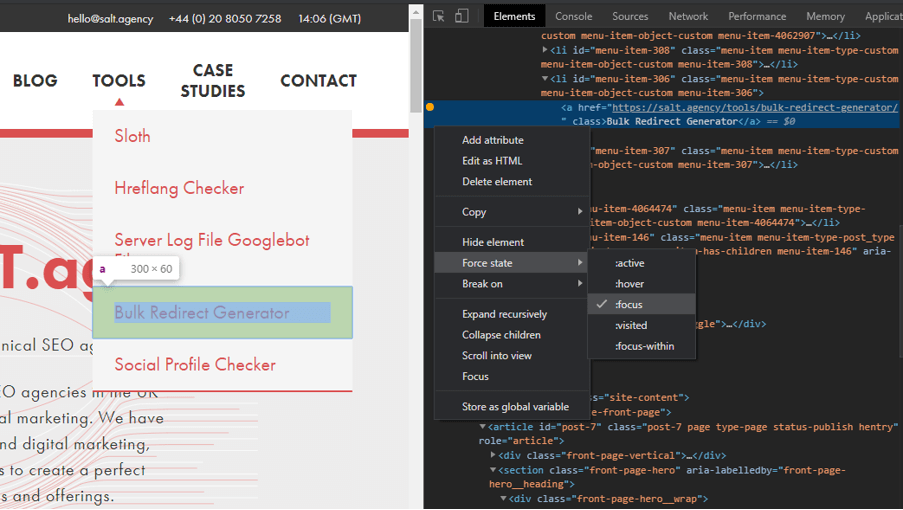Choose Expand recursively
This screenshot has height=510, width=903.
[512, 314]
